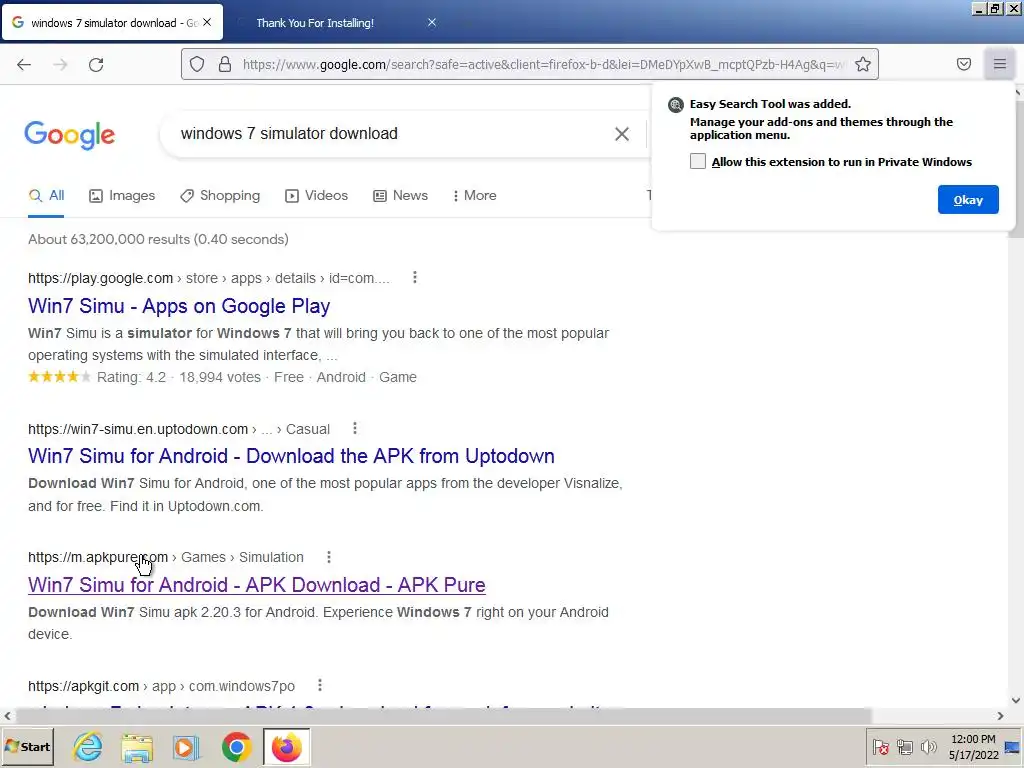Click the forward navigation arrow
Screen dimensions: 1024x768
[x=60, y=65]
